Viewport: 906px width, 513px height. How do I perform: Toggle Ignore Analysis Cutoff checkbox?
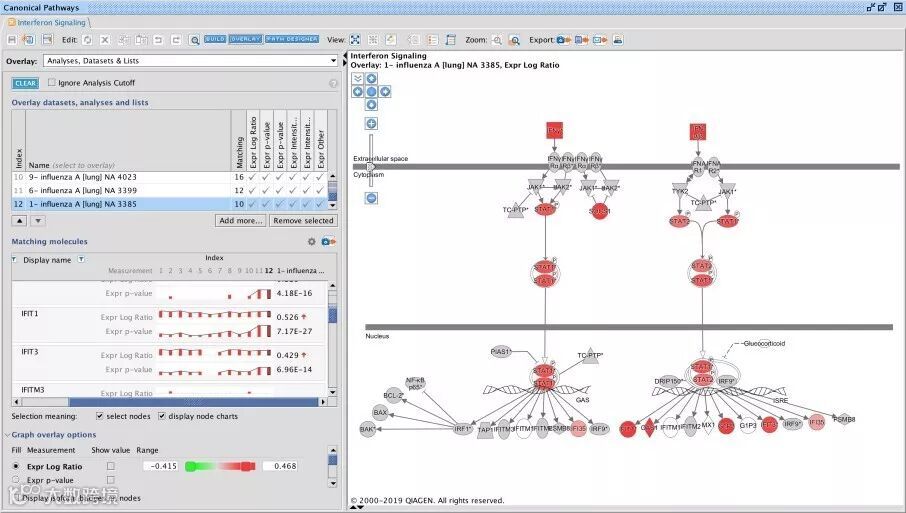point(51,83)
